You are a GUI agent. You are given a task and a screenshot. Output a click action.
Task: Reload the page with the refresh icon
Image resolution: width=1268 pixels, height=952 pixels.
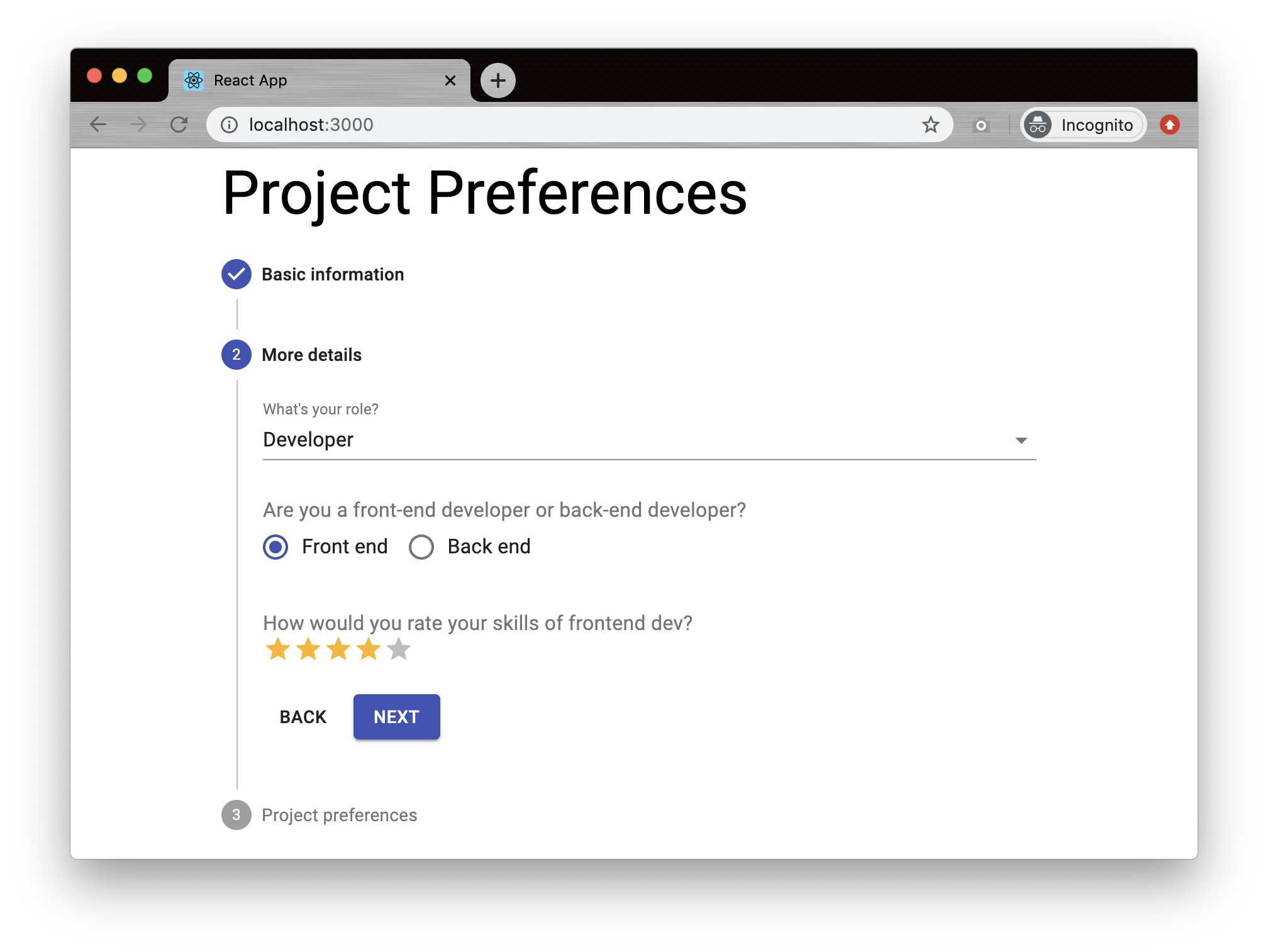(x=179, y=125)
